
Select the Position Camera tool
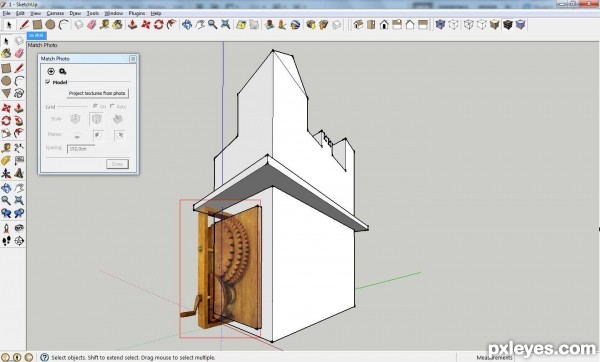tap(6, 228)
